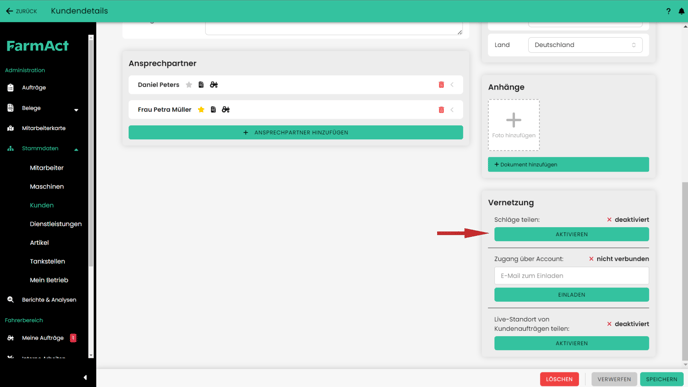Expand the Belege submenu arrow

(x=76, y=110)
